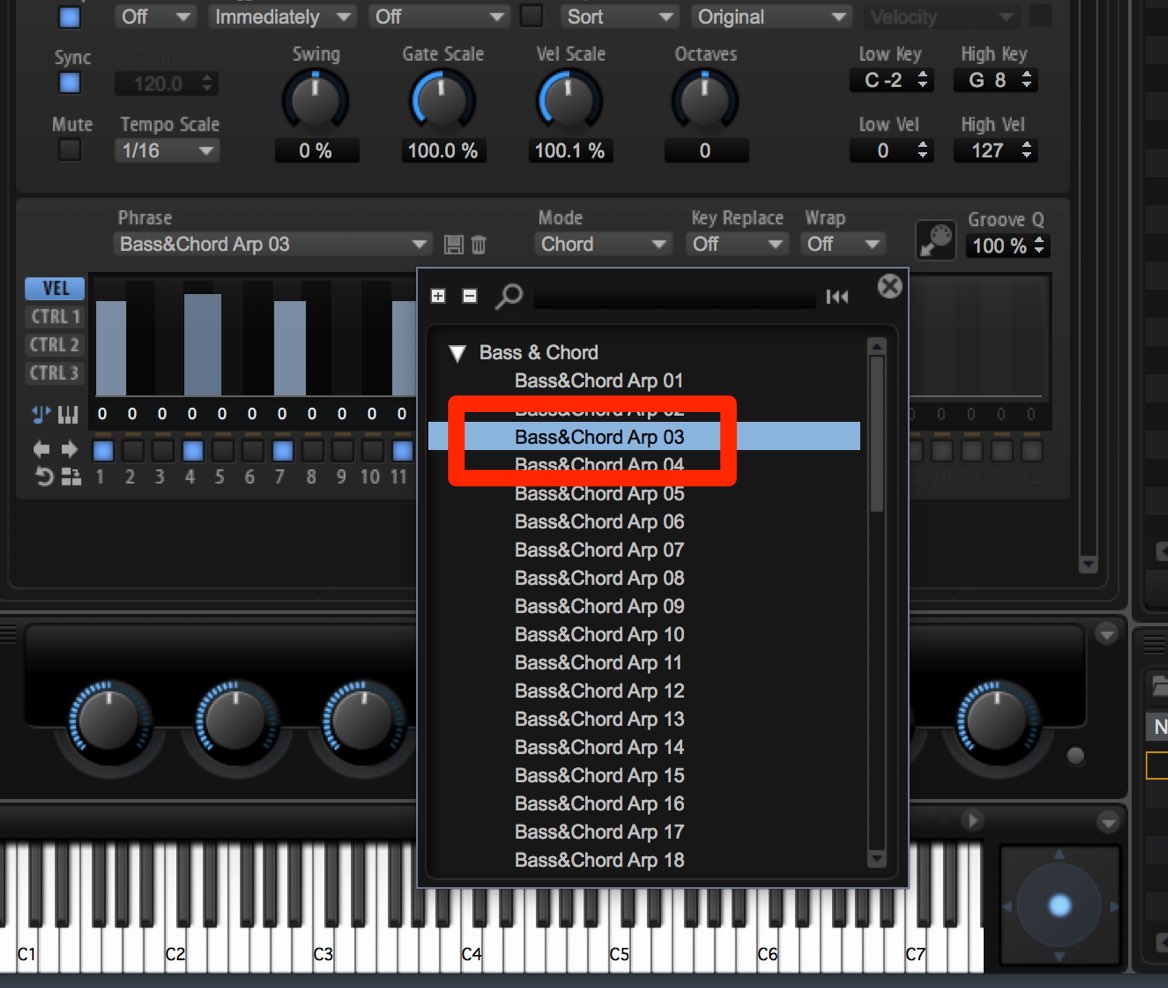The image size is (1168, 988).
Task: Open the groove quantize wrench icon
Action: coord(935,240)
